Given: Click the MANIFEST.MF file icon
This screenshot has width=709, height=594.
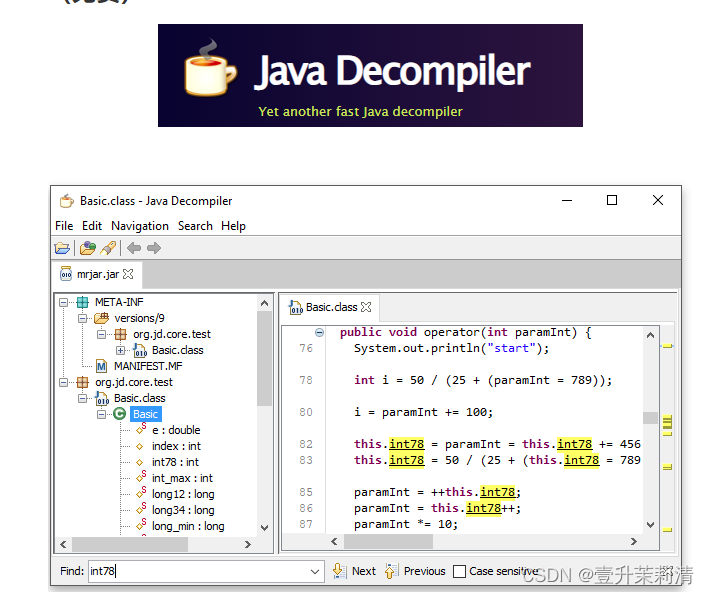Looking at the screenshot, I should [102, 366].
